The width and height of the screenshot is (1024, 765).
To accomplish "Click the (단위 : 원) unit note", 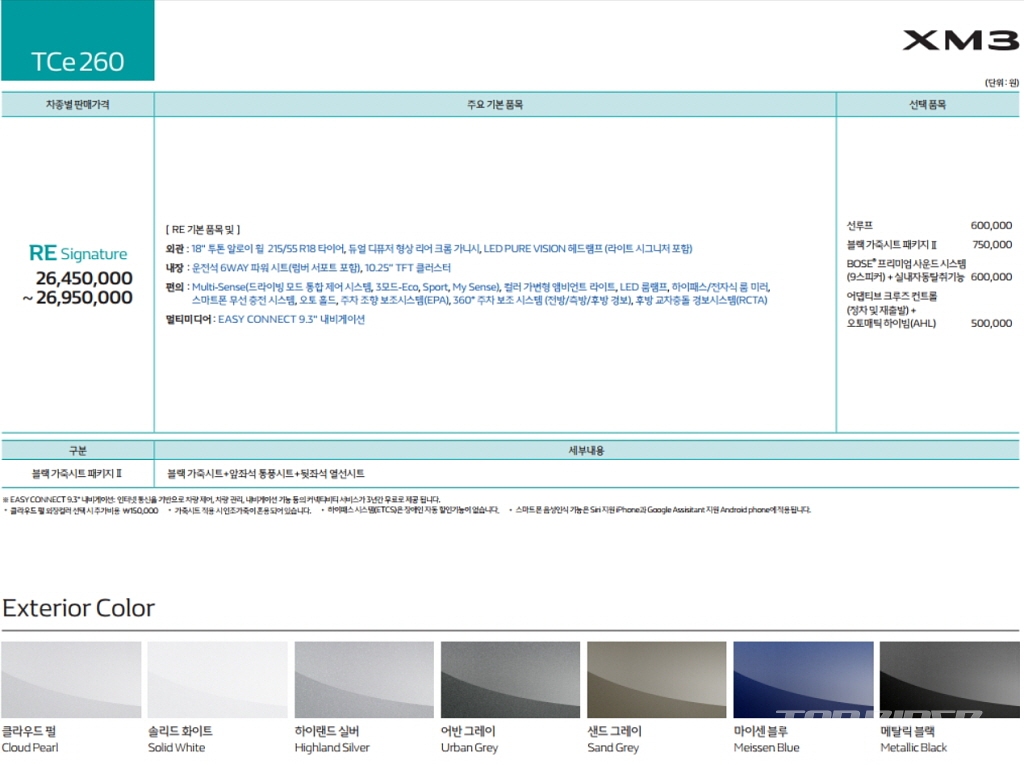I will 1002,83.
